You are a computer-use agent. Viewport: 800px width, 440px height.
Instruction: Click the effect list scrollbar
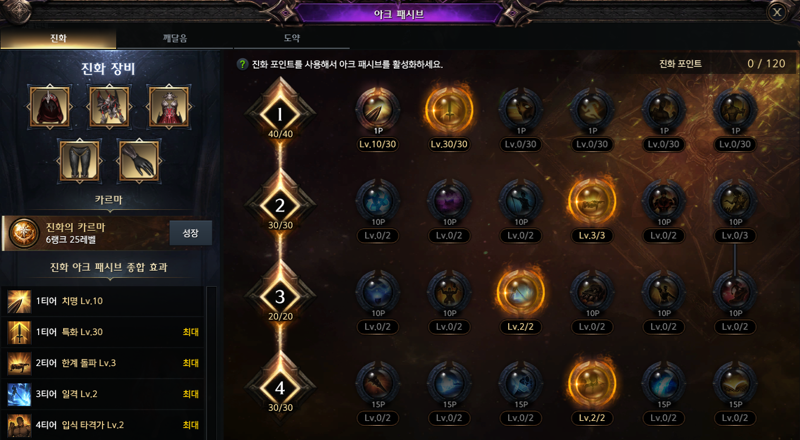click(x=211, y=362)
